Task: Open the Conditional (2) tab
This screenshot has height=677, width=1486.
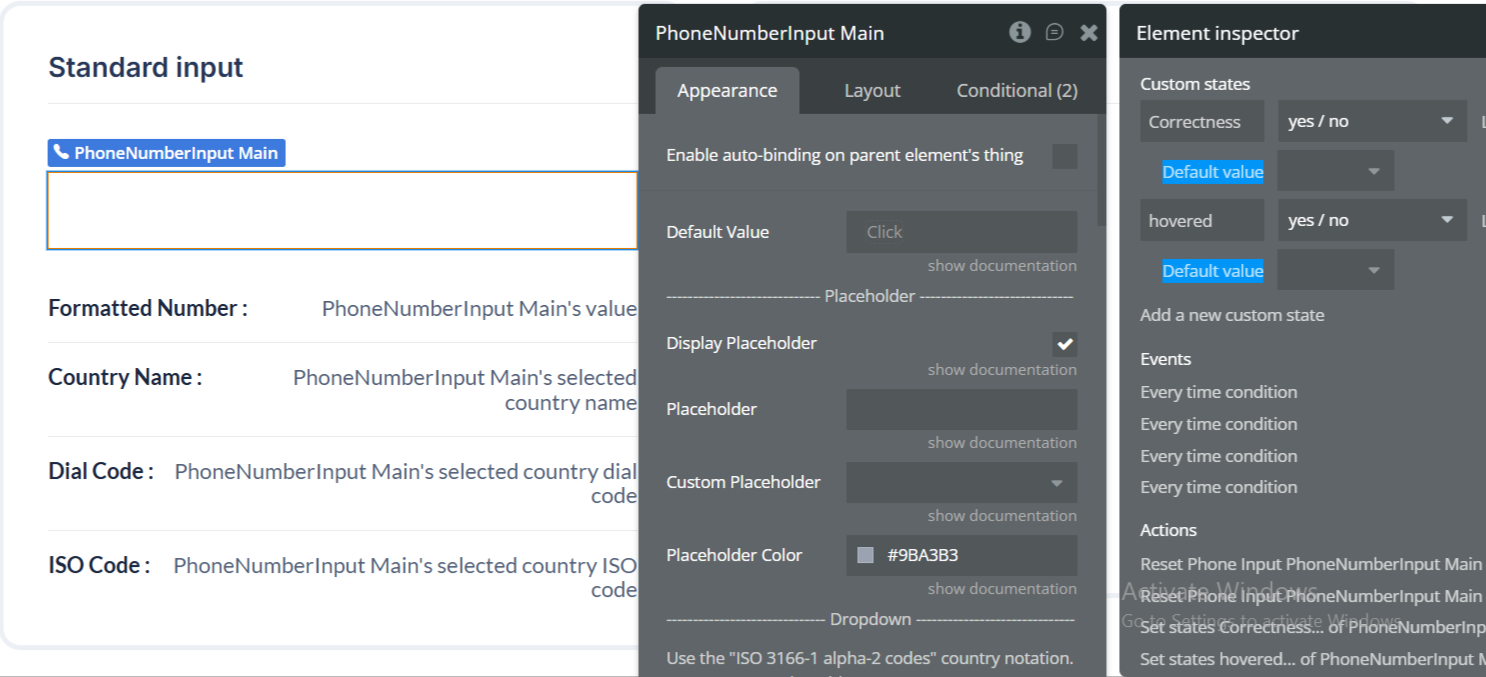Action: 1016,90
